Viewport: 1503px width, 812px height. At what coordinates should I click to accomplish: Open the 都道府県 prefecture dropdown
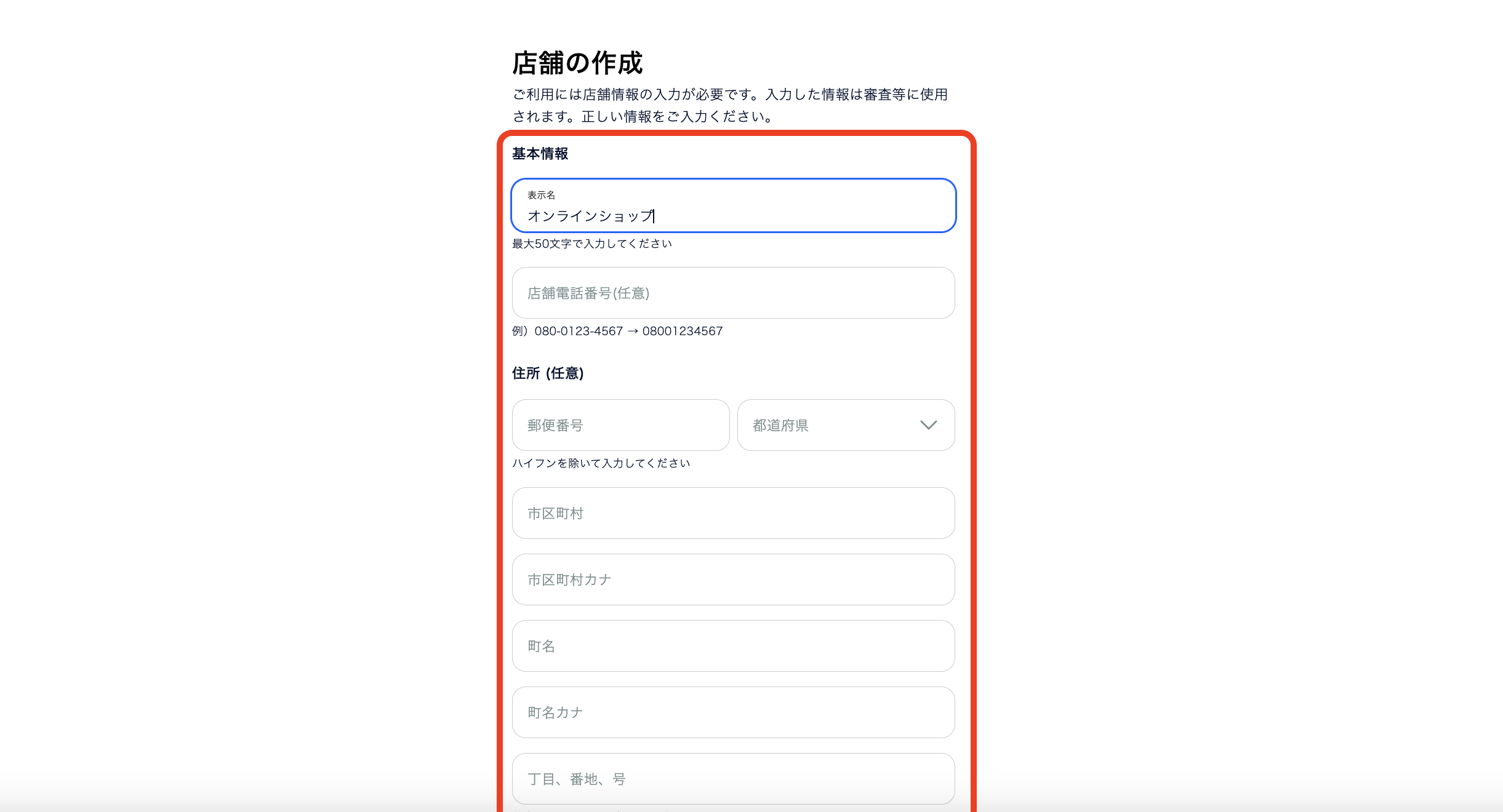click(845, 424)
